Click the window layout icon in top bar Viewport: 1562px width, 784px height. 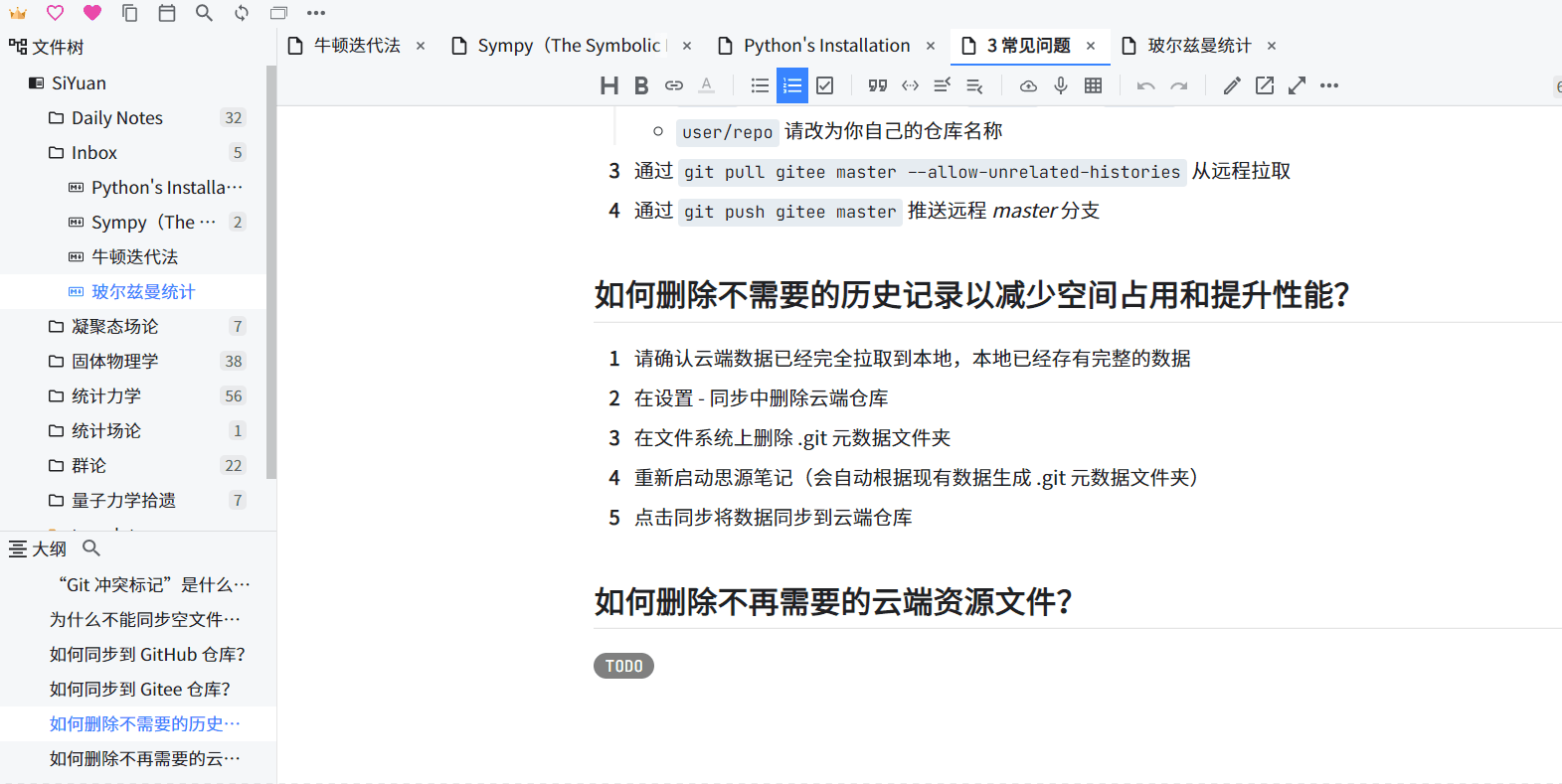pyautogui.click(x=278, y=13)
